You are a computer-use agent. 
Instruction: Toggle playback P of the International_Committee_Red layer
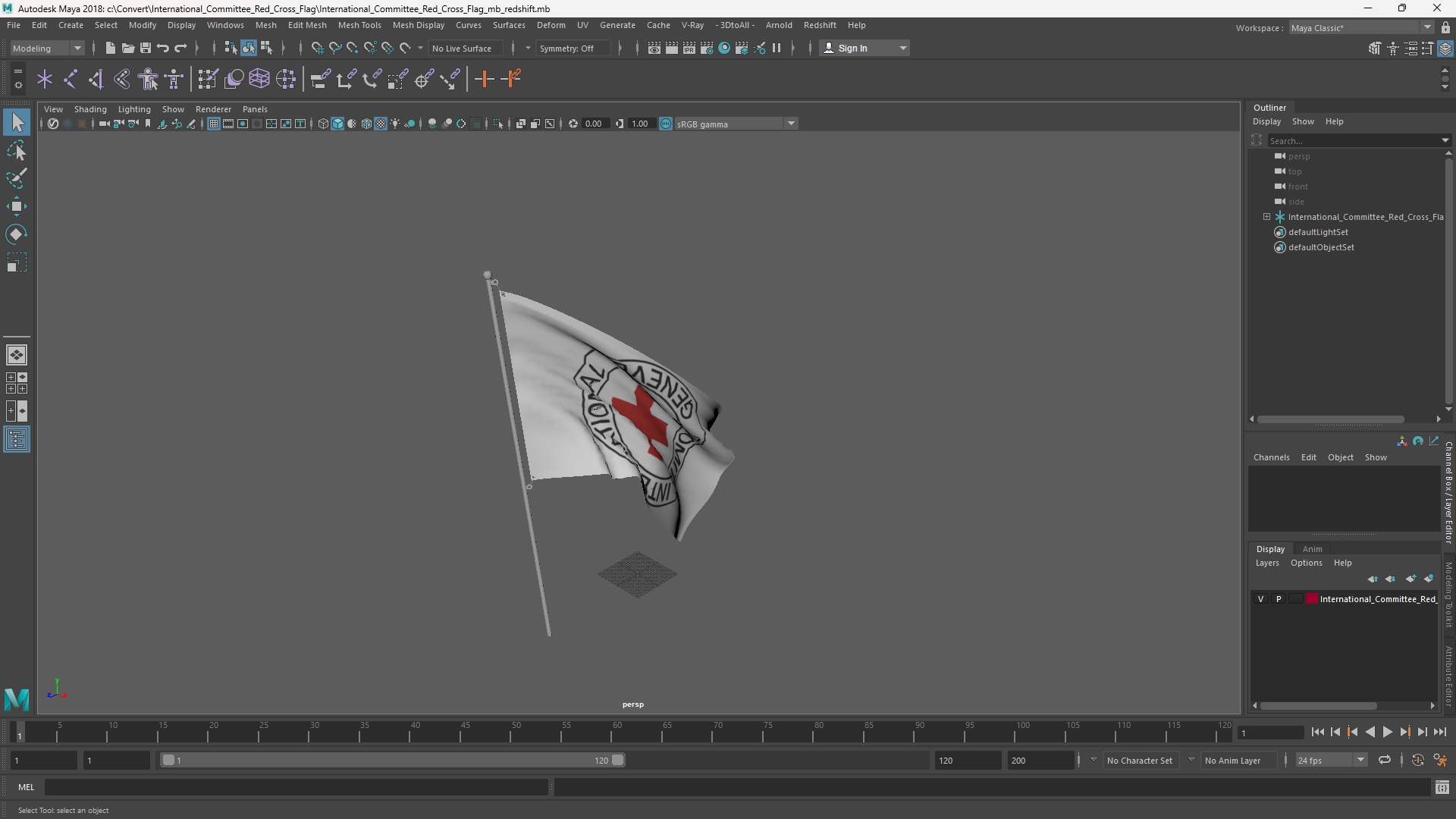click(1279, 599)
